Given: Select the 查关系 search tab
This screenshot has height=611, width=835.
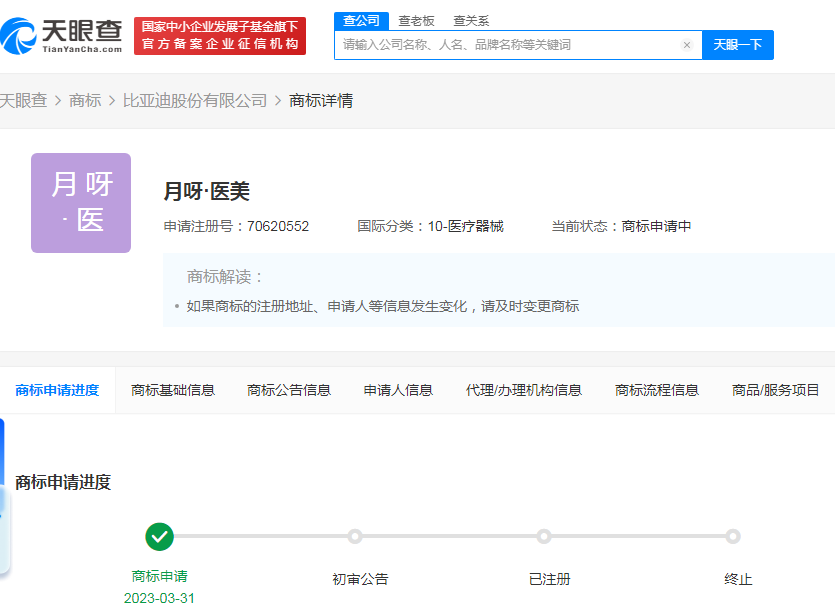Looking at the screenshot, I should coord(471,21).
